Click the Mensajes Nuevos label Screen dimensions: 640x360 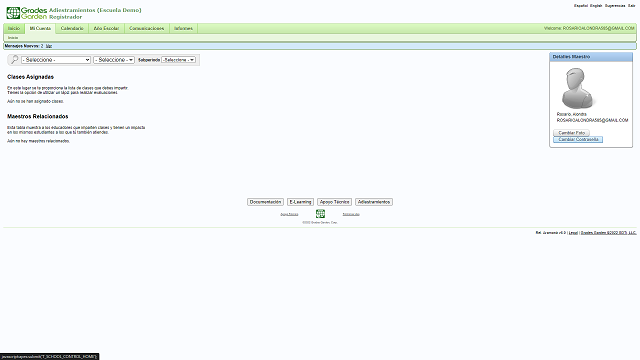(x=22, y=46)
